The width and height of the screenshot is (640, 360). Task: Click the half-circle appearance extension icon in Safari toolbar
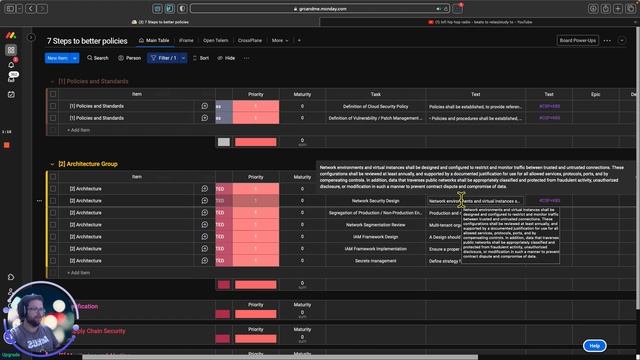click(x=182, y=8)
